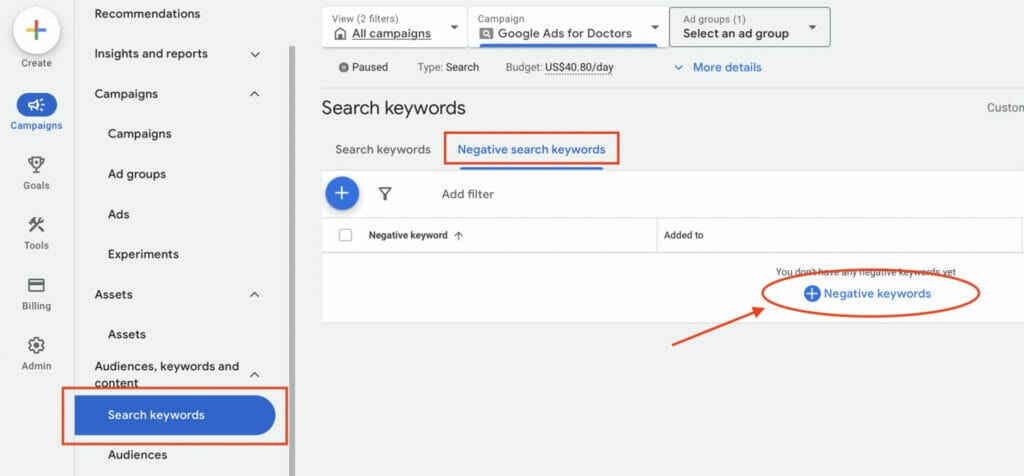Open the Admin gear icon
The height and width of the screenshot is (476, 1024).
point(36,346)
